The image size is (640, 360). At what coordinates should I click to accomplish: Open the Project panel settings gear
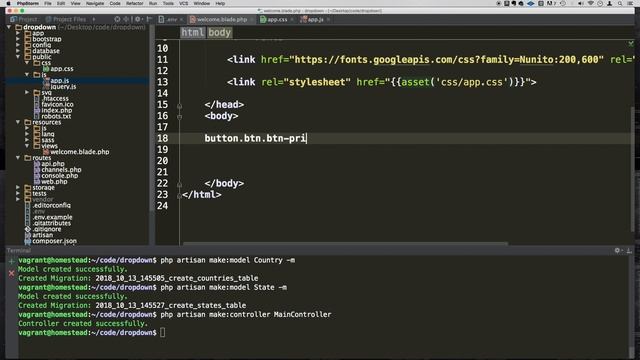tap(138, 19)
